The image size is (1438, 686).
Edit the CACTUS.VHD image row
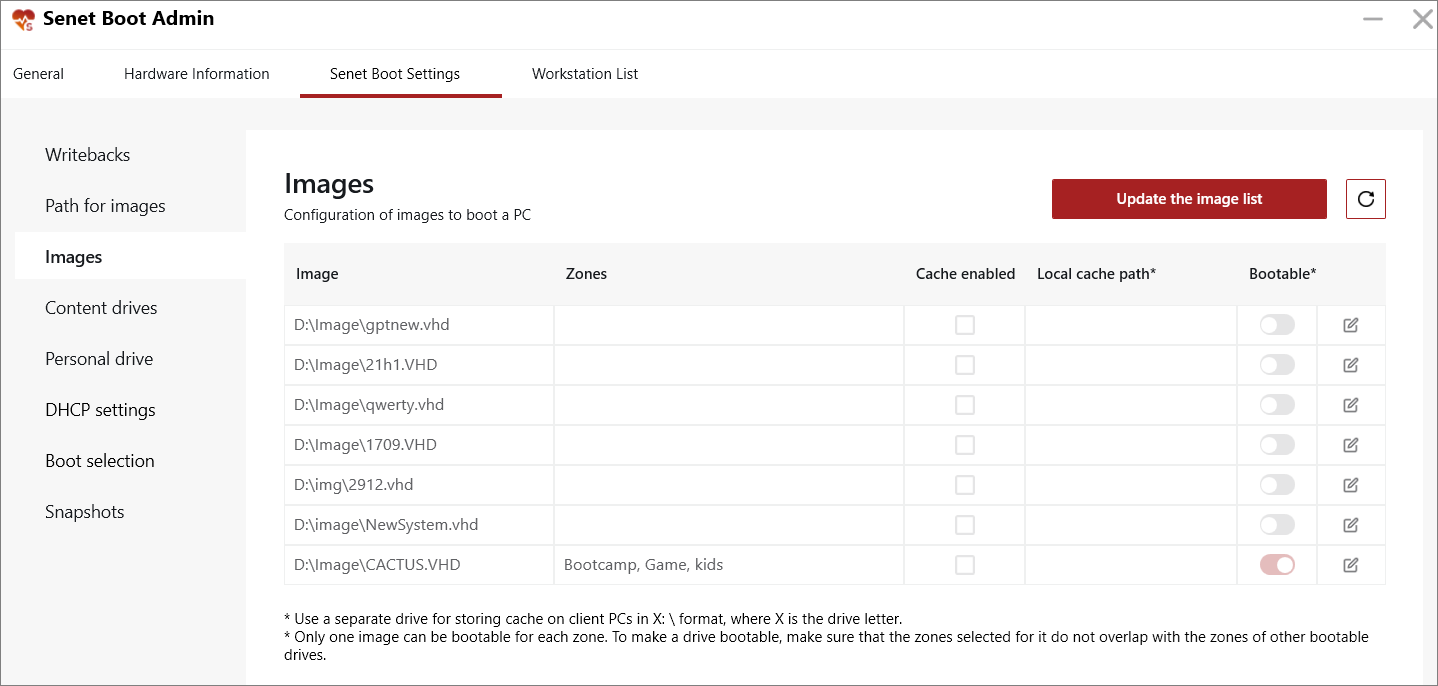pyautogui.click(x=1351, y=565)
